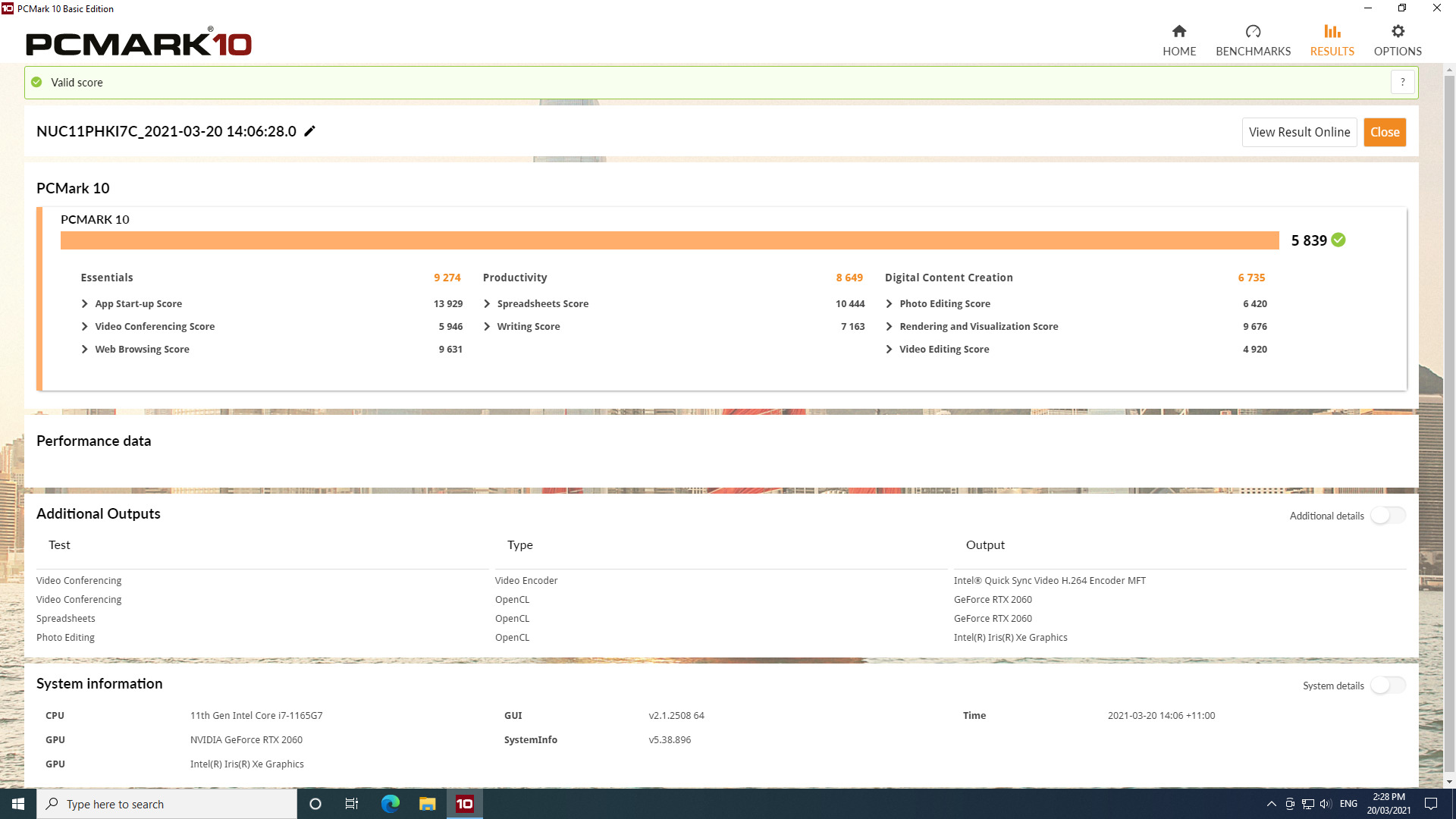
Task: Click the scrollbar up arrow
Action: coord(1449,70)
